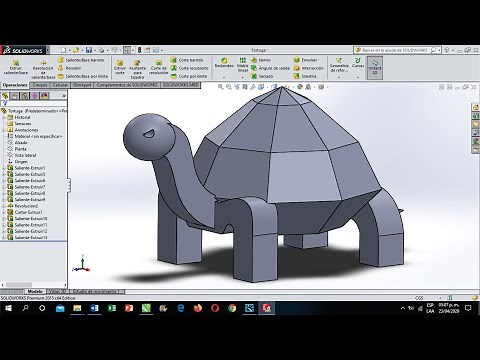Select the Simetría mirror tool
This screenshot has height=360, width=480.
305,76
